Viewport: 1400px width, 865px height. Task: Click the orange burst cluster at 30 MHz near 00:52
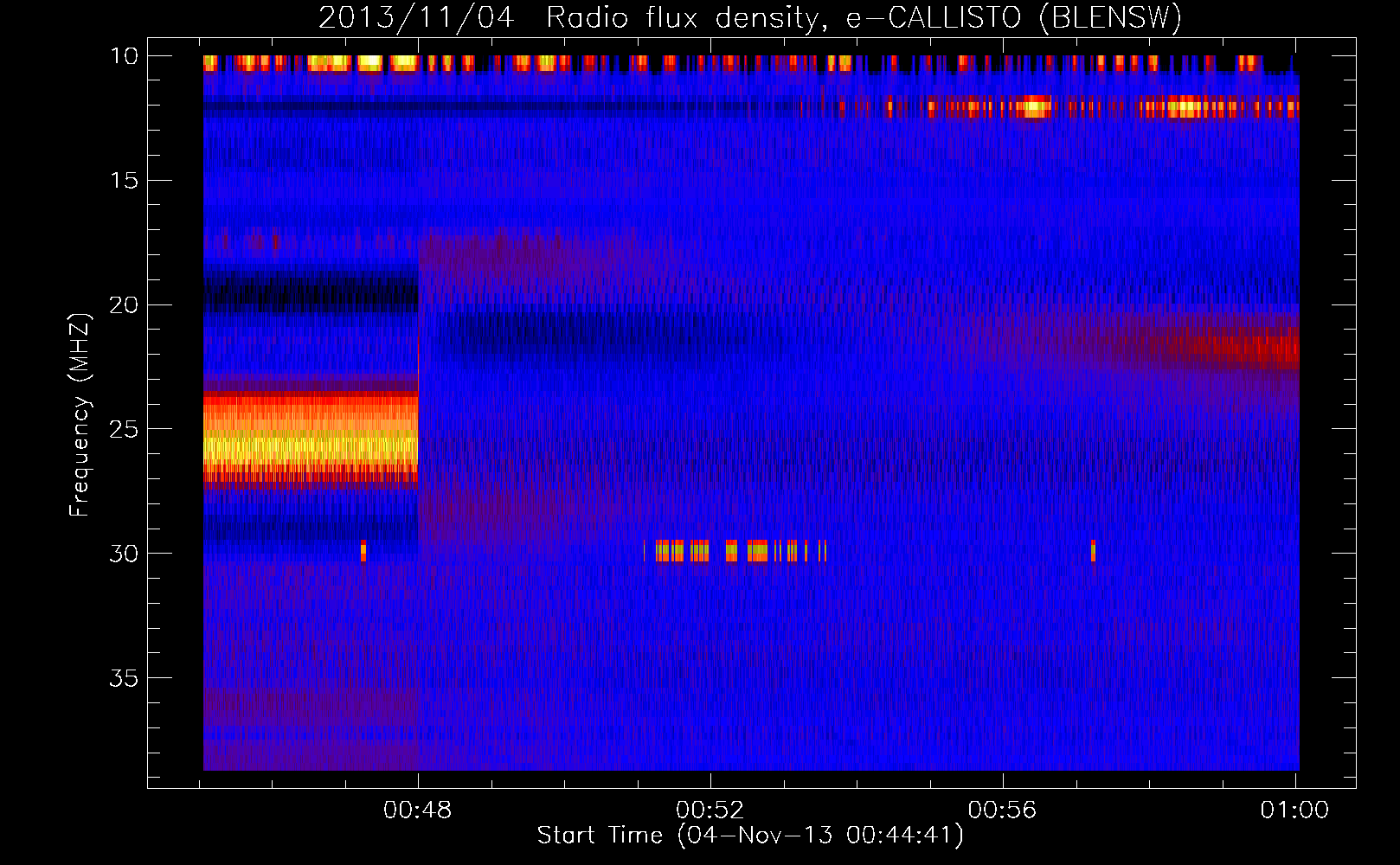(x=735, y=551)
